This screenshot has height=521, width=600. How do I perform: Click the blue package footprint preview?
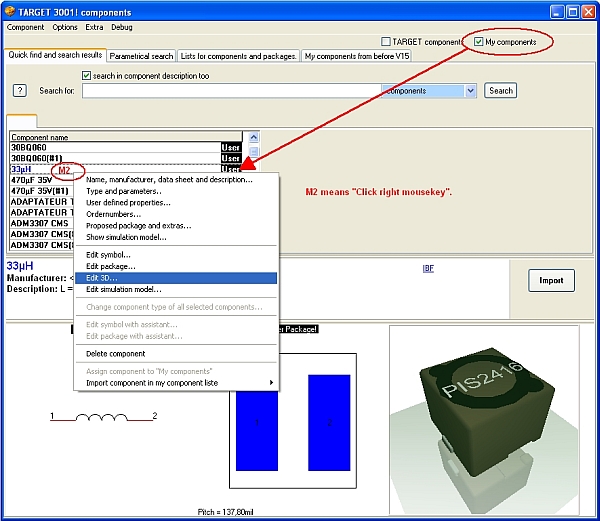click(x=293, y=422)
